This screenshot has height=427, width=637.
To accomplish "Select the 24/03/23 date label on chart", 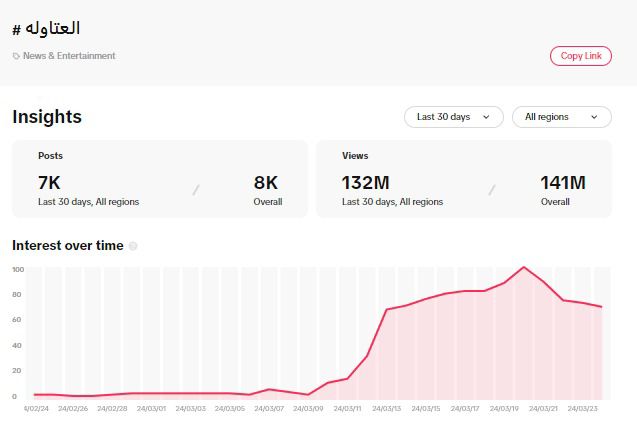I will [x=580, y=408].
